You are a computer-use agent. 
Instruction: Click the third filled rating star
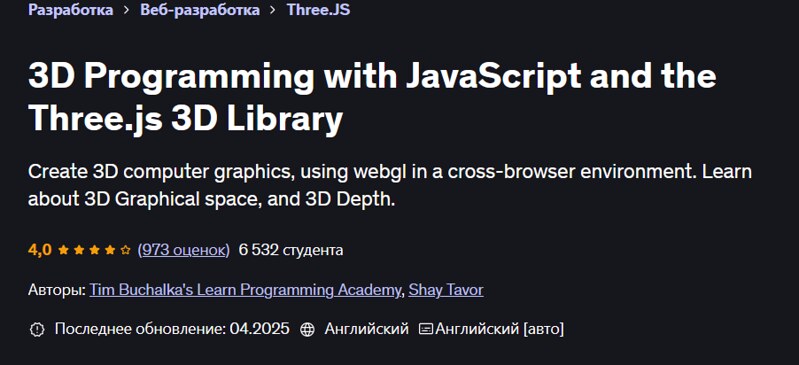click(94, 250)
